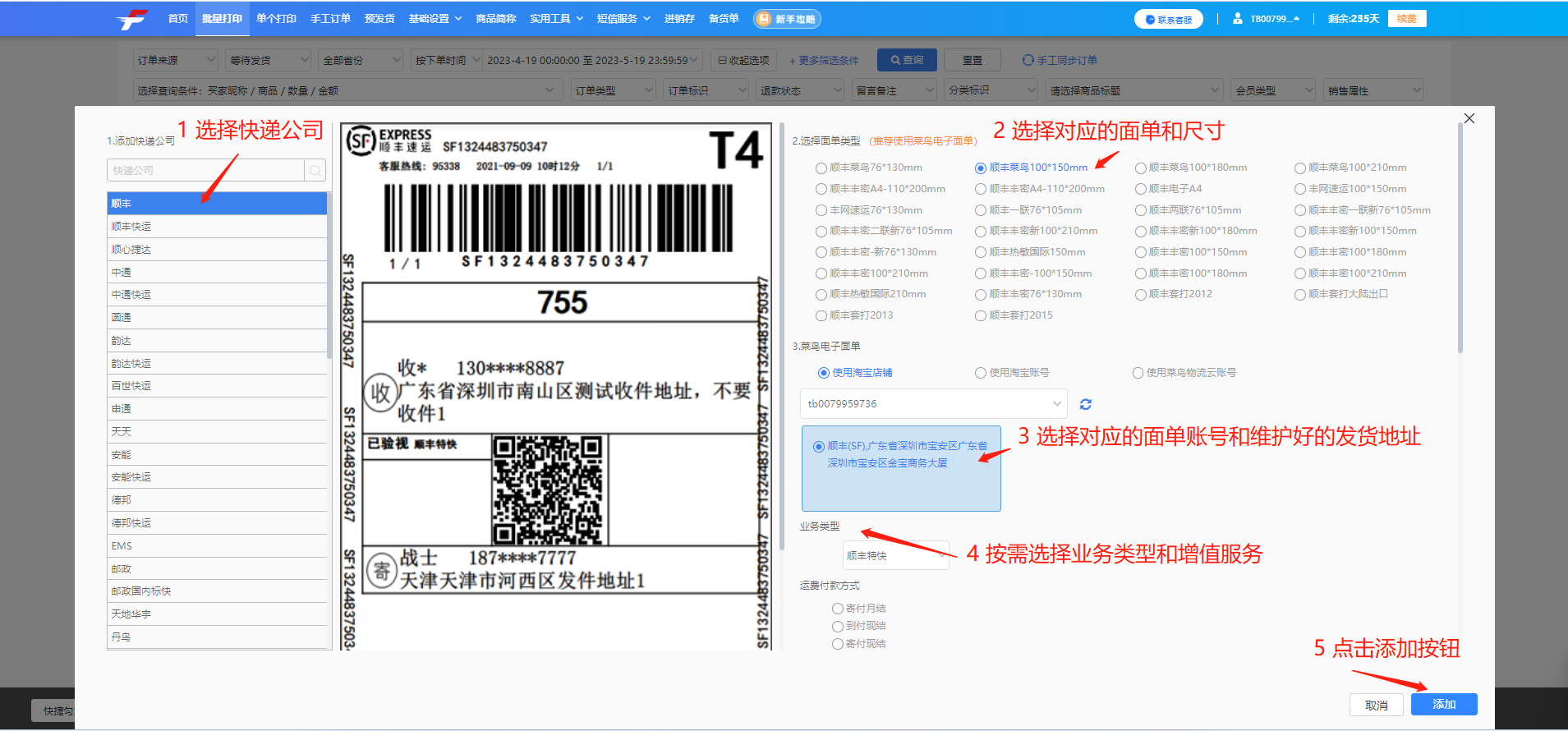Click the 收起选项 collapse options button

click(743, 60)
